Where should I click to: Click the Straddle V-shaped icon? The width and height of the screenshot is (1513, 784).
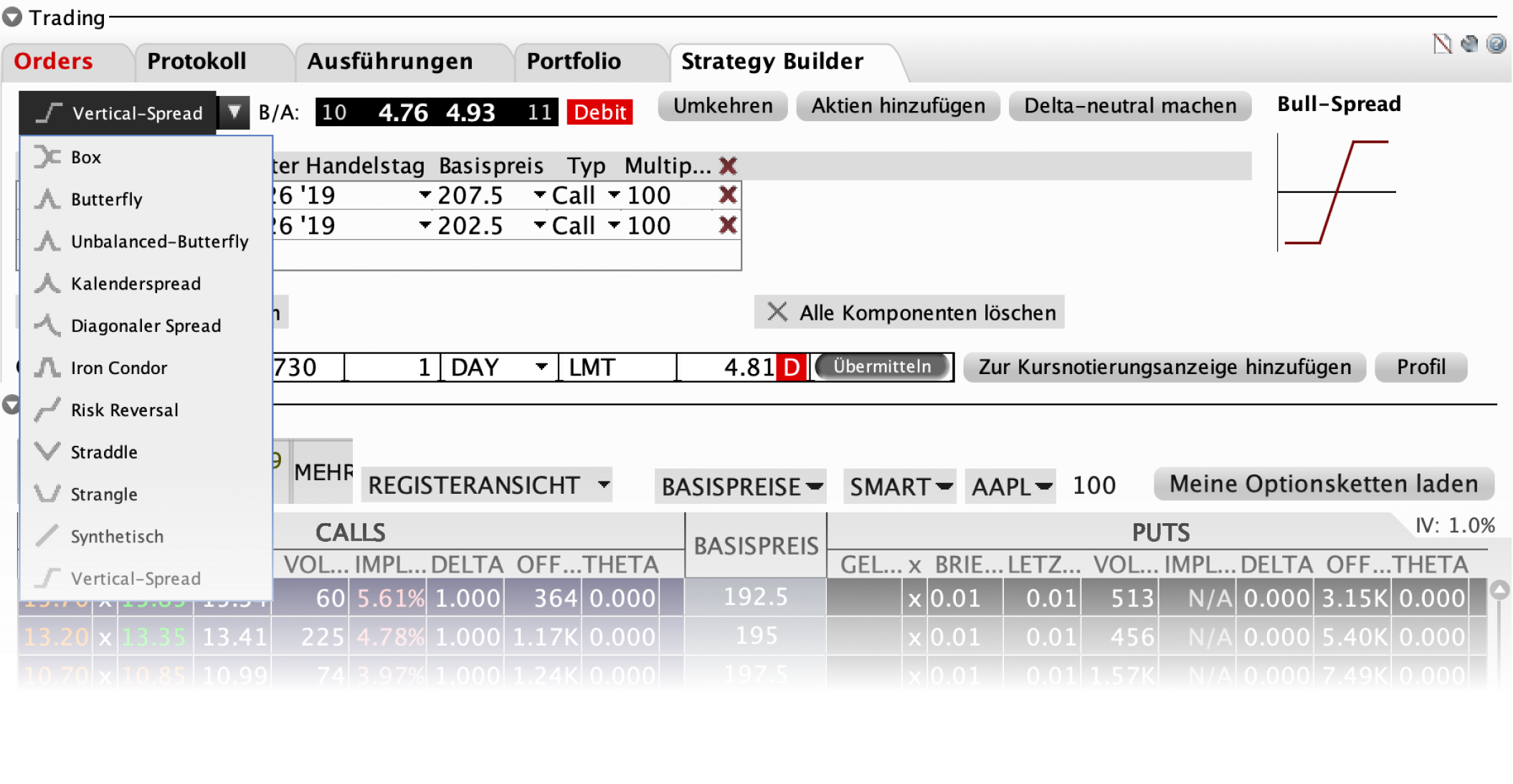tap(47, 451)
